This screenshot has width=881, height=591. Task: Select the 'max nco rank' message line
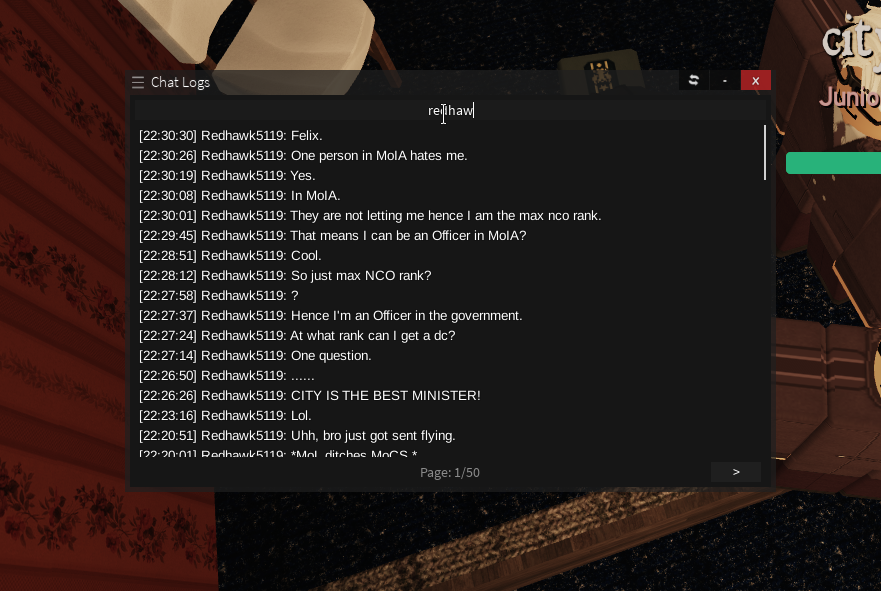coord(370,216)
